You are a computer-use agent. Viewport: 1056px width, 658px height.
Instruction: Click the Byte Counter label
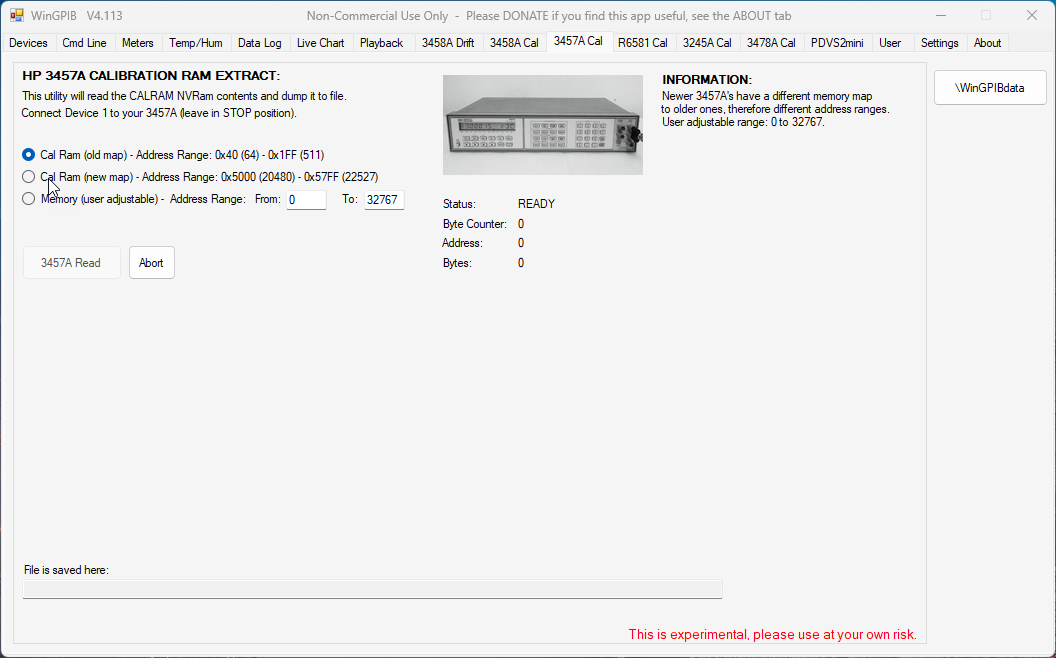475,224
